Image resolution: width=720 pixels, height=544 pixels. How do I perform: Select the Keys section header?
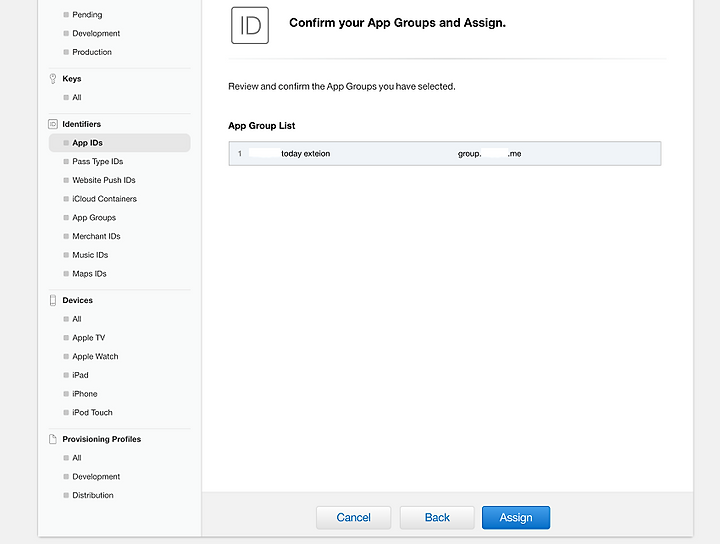[x=72, y=79]
